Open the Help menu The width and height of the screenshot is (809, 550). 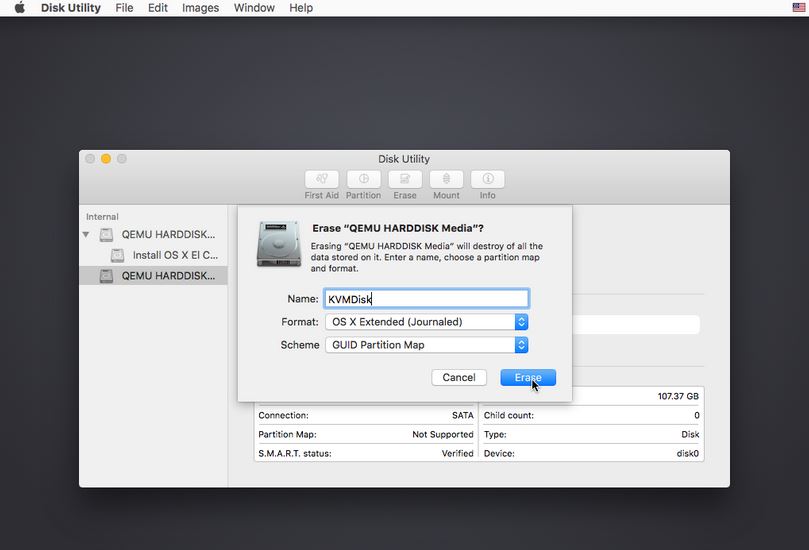(x=301, y=8)
